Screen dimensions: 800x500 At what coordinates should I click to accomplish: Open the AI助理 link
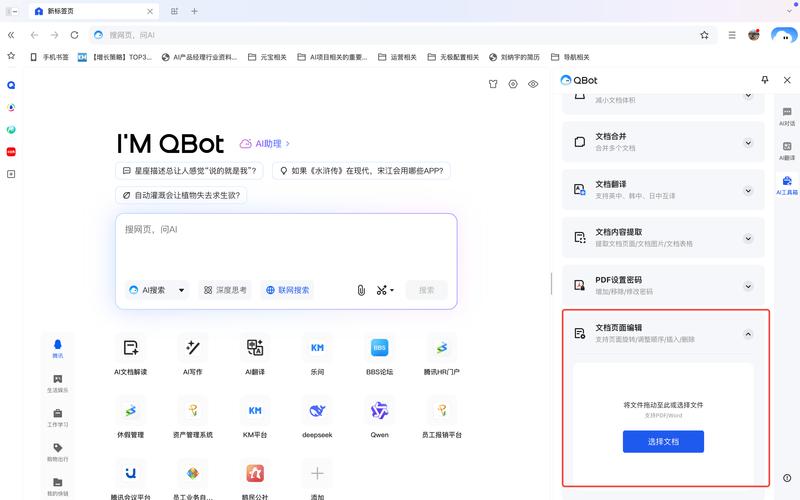click(x=265, y=144)
